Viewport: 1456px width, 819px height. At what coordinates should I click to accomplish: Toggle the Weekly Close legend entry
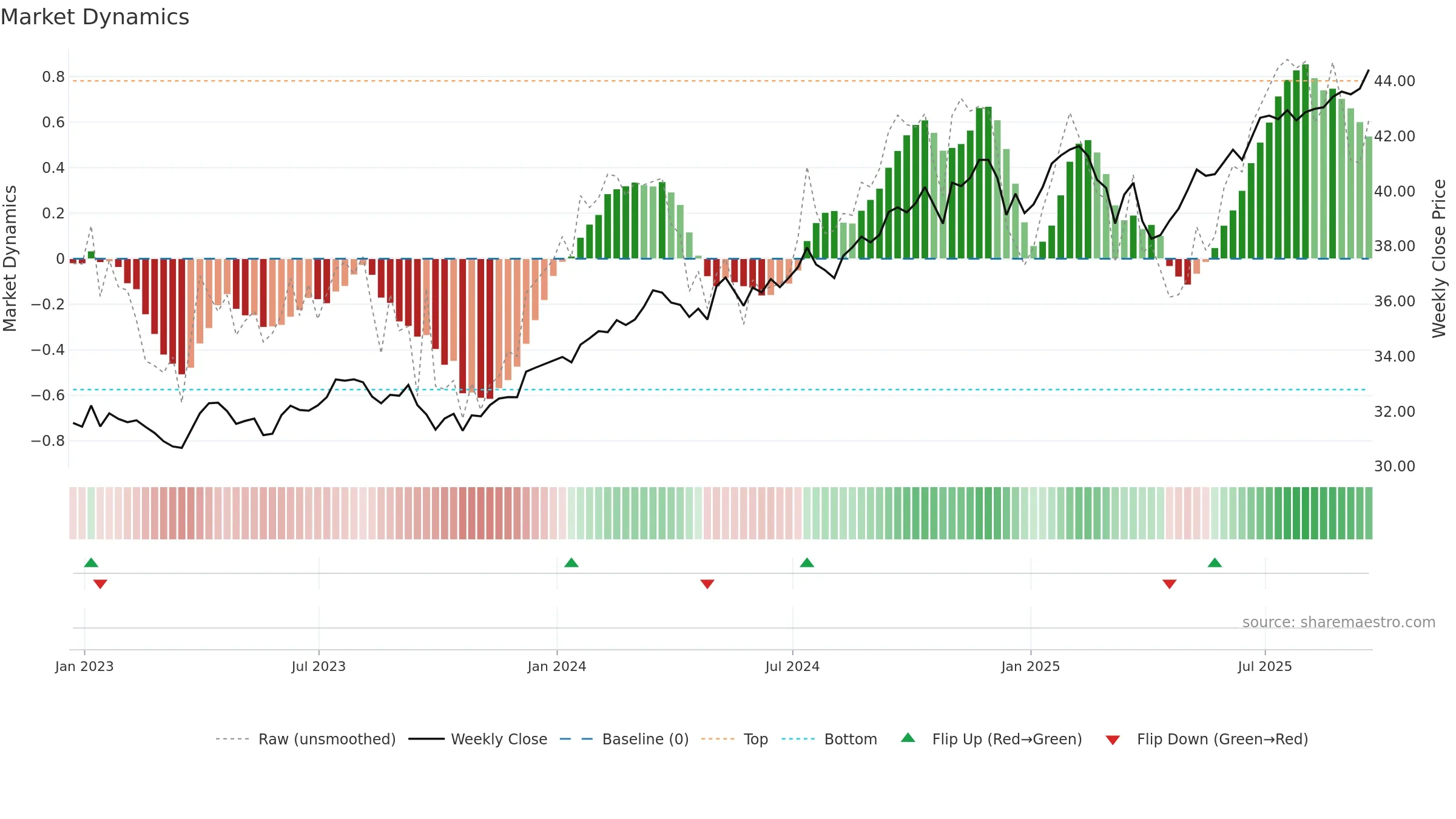point(478,739)
